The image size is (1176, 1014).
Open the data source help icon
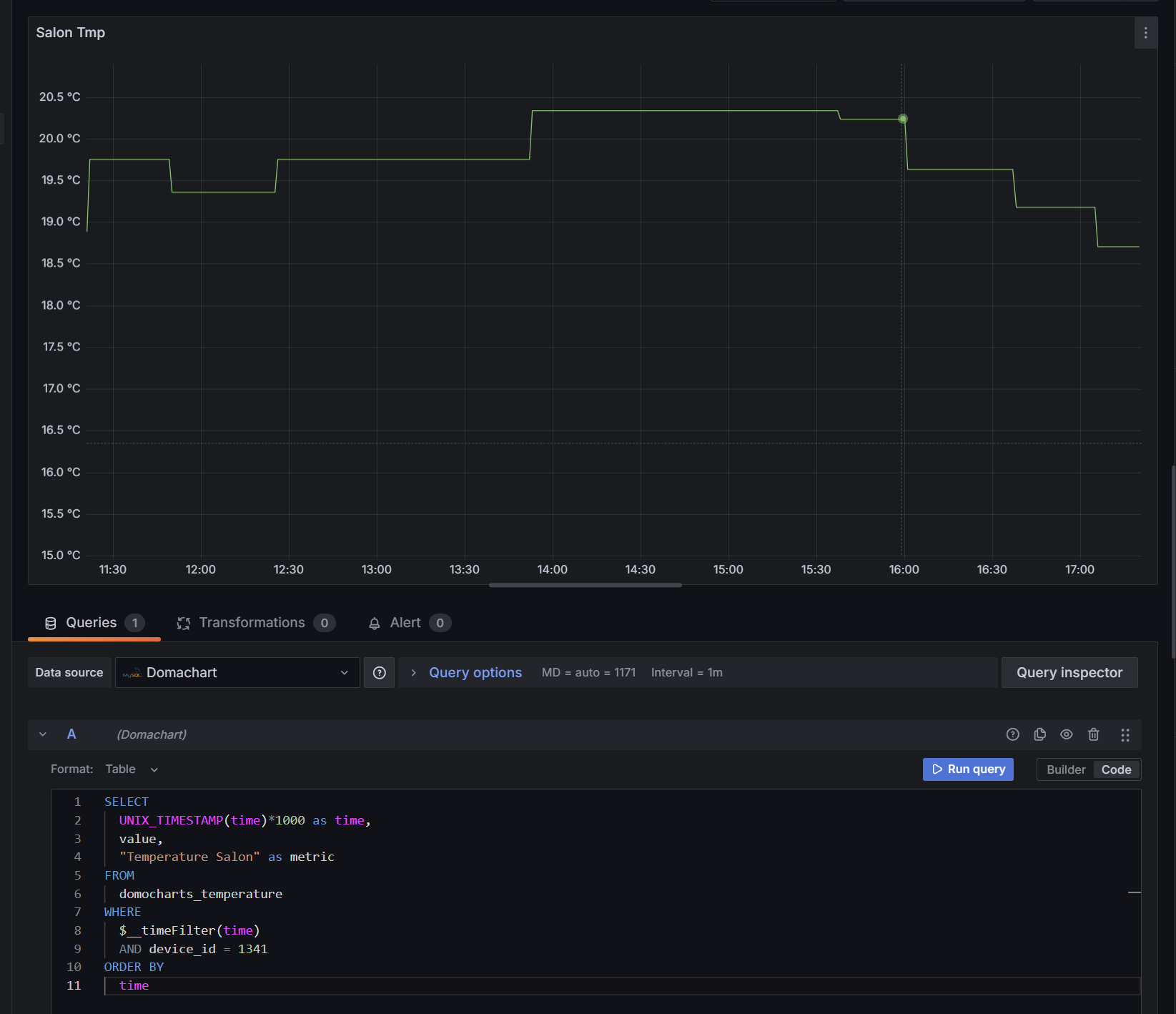coord(380,673)
